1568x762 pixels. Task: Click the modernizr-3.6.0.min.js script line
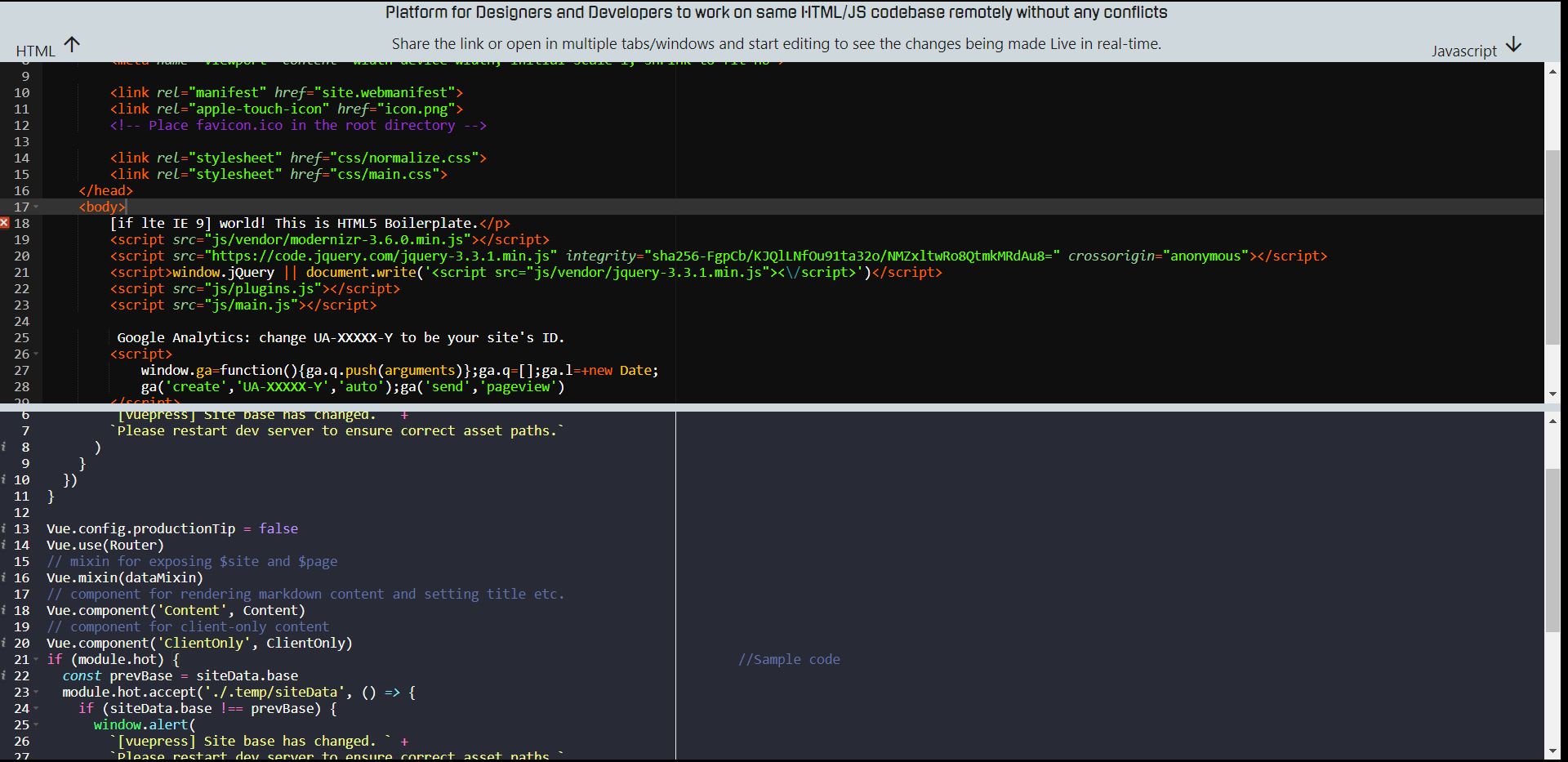click(330, 239)
